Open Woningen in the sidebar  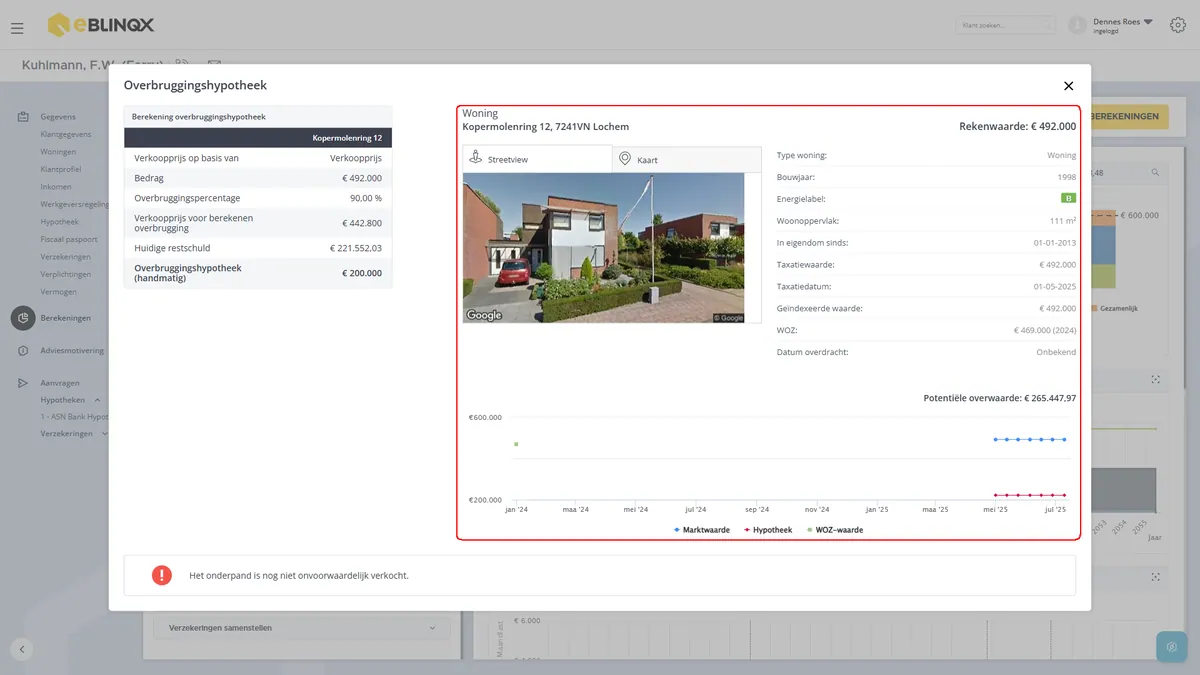[x=58, y=152]
